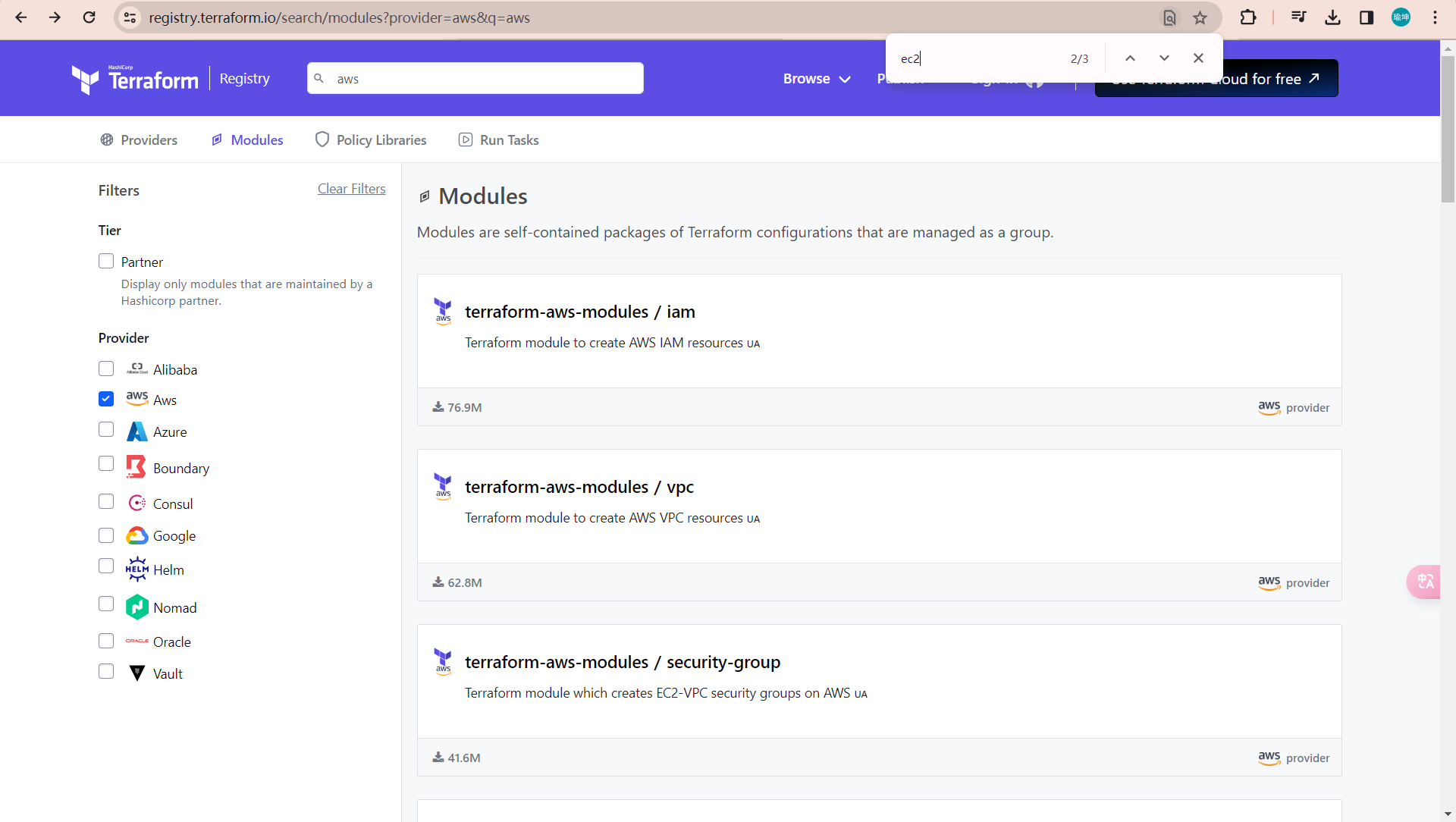This screenshot has height=822, width=1456.
Task: Check the Helm provider filter
Action: tap(106, 566)
